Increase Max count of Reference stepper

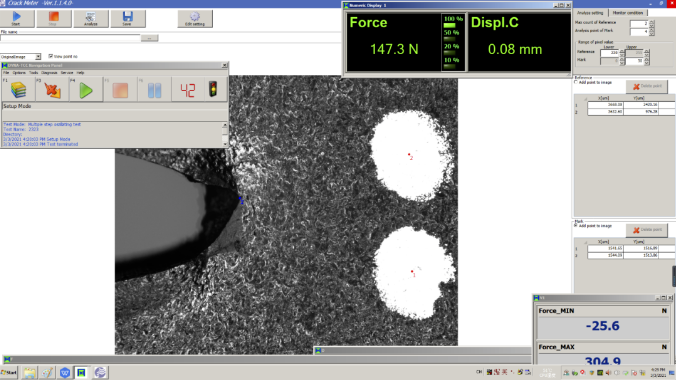pos(652,21)
